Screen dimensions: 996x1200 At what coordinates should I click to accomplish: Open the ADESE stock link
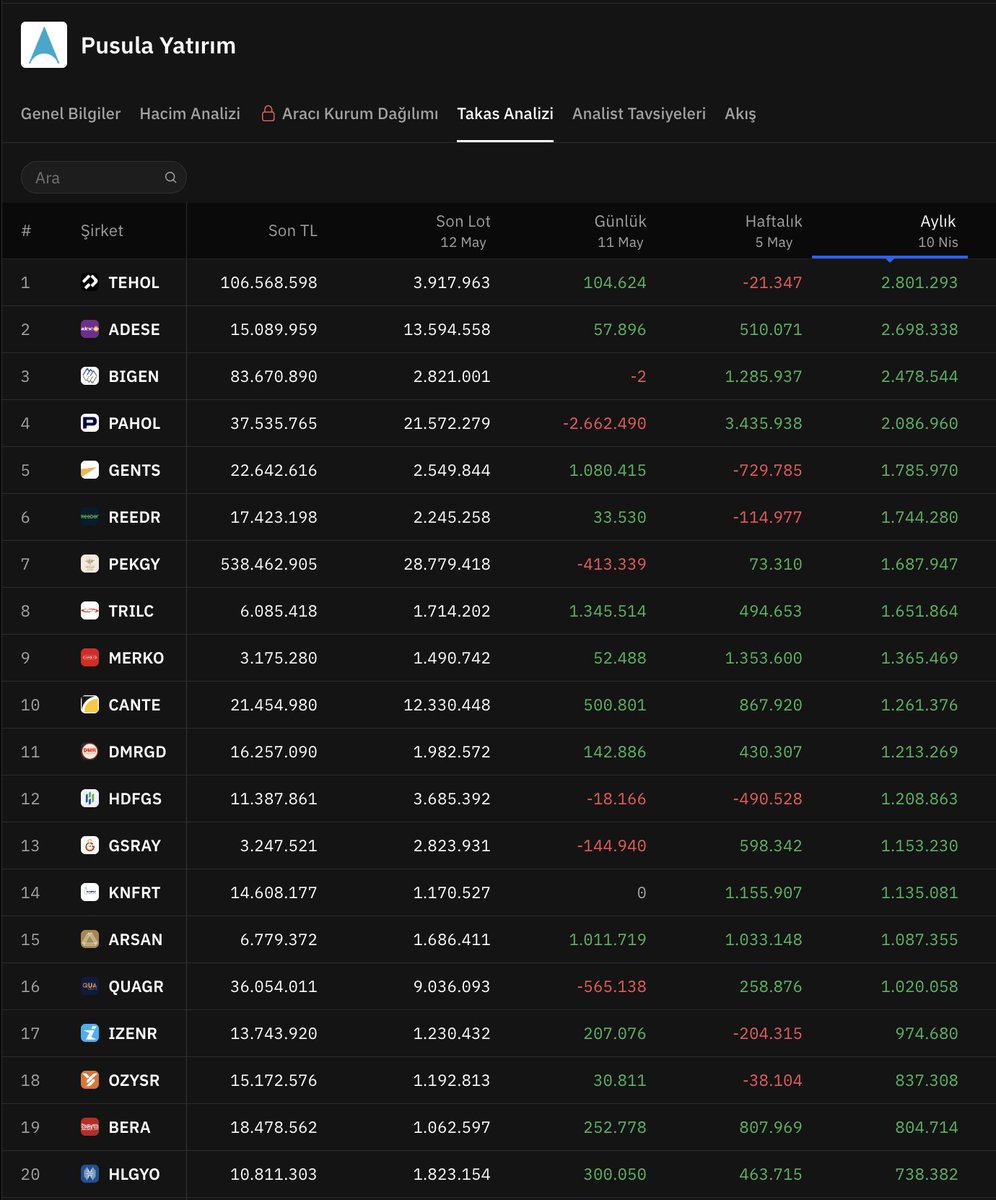point(134,330)
